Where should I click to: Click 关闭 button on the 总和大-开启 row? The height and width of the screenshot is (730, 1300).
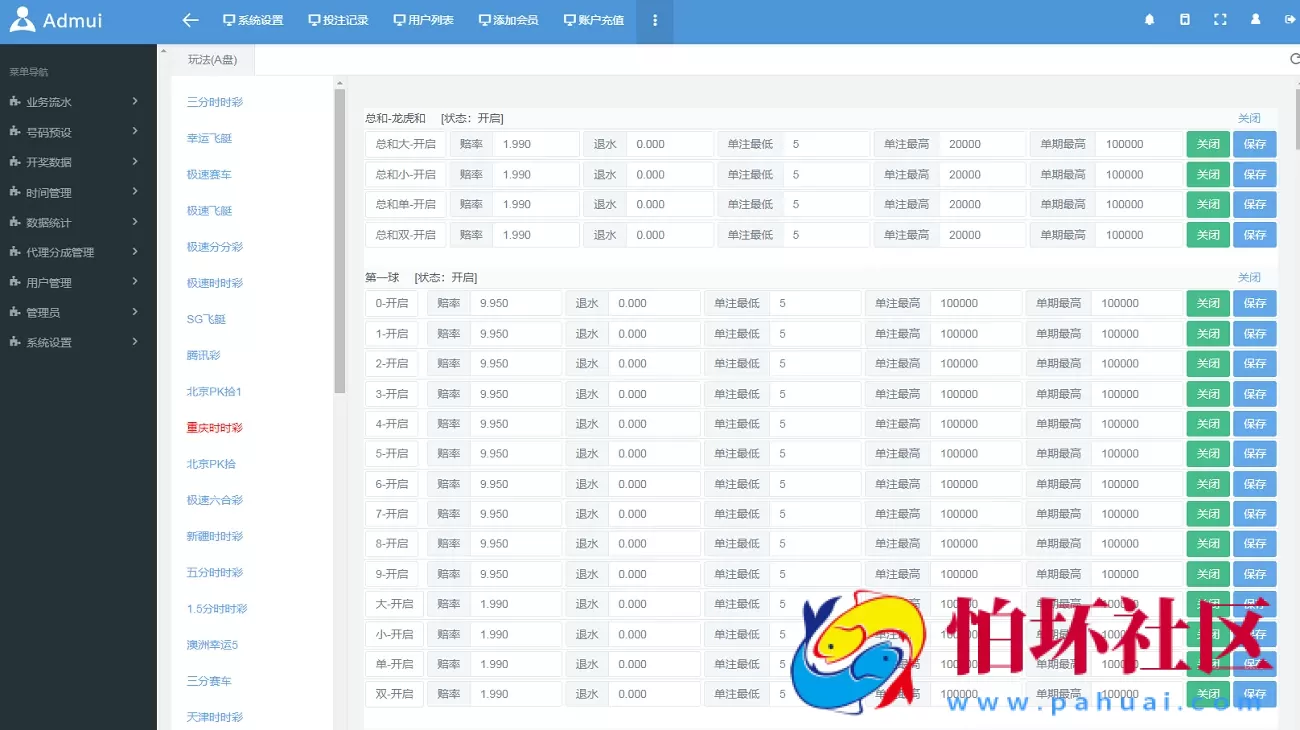pyautogui.click(x=1207, y=144)
